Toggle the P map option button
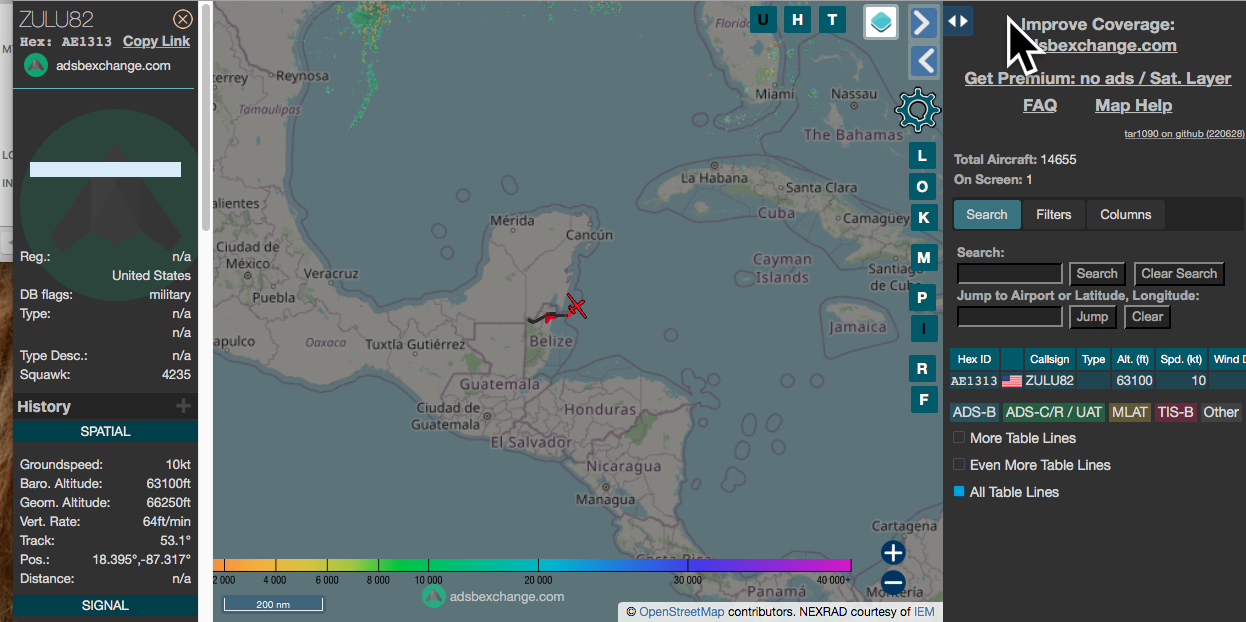This screenshot has height=622, width=1246. (x=923, y=297)
